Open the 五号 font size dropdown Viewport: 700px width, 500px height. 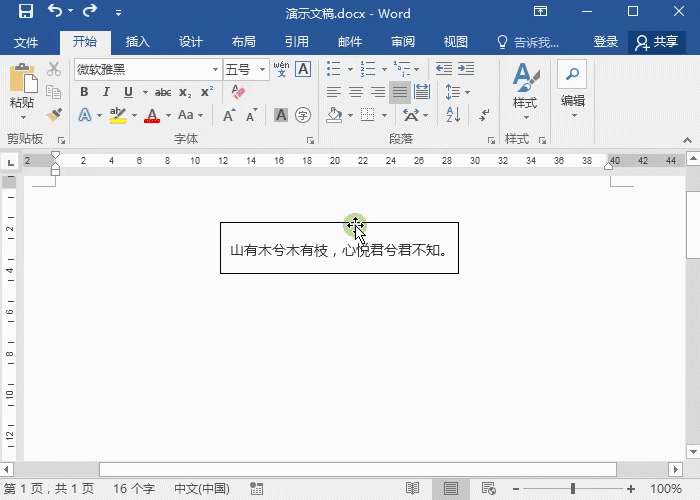tap(262, 70)
